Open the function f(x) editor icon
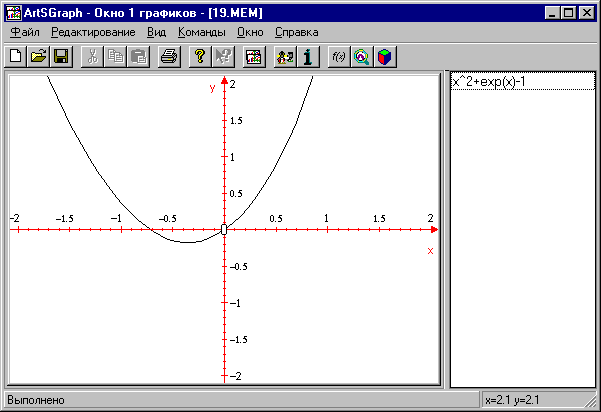This screenshot has height=412, width=601. 339,57
